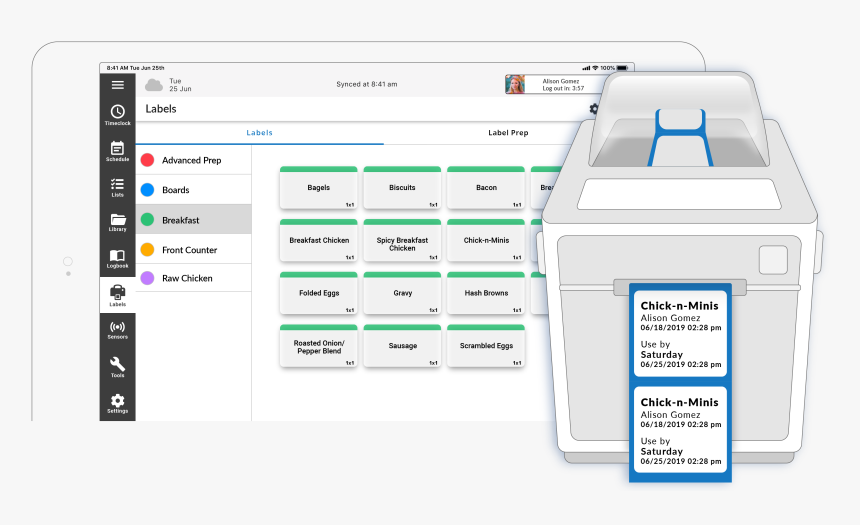Click the red Advanced Prep color dot

[147, 160]
